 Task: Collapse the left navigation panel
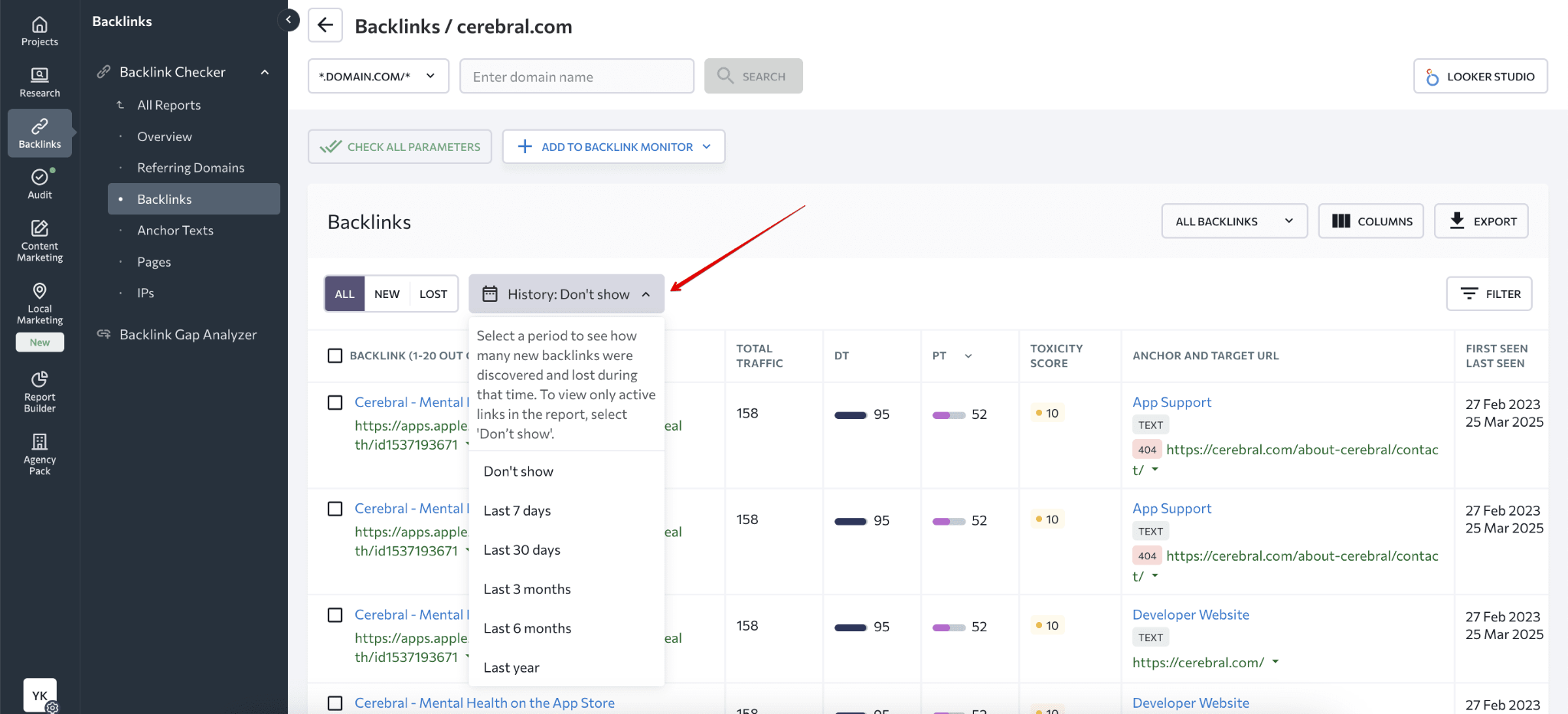[289, 20]
